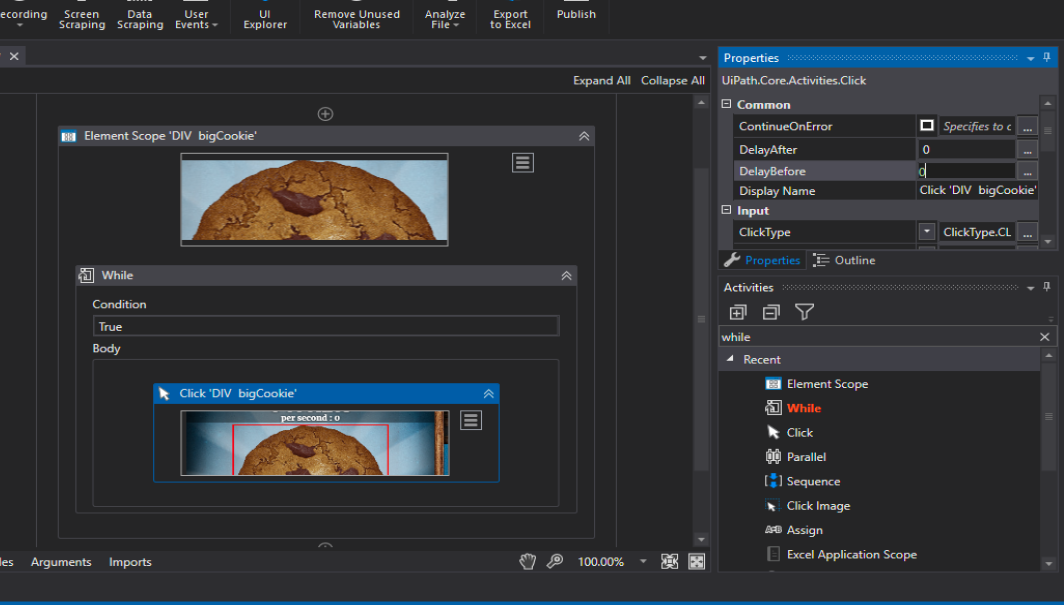Click the magnifier zoom icon
Image resolution: width=1064 pixels, height=605 pixels.
point(554,562)
